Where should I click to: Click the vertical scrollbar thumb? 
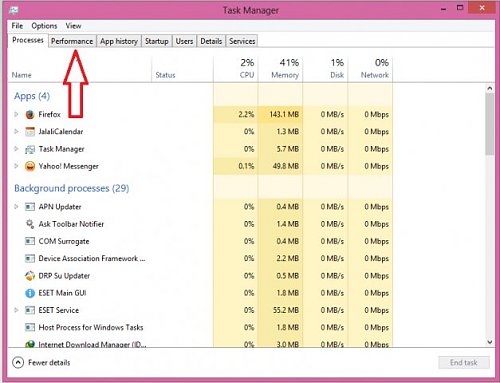coord(489,124)
